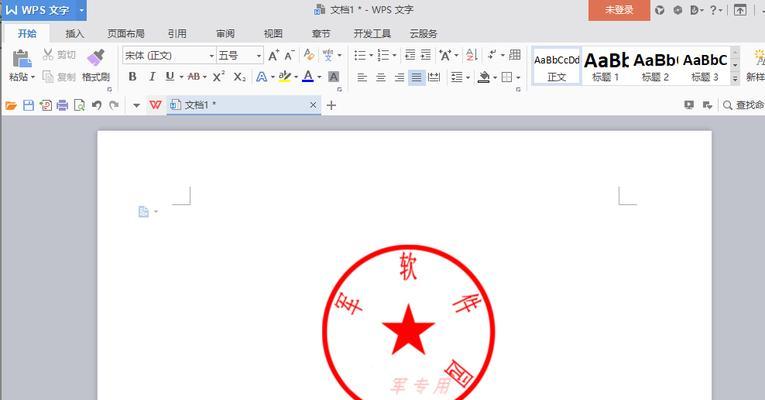The image size is (765, 400).
Task: Toggle justified alignment
Action: coord(416,77)
